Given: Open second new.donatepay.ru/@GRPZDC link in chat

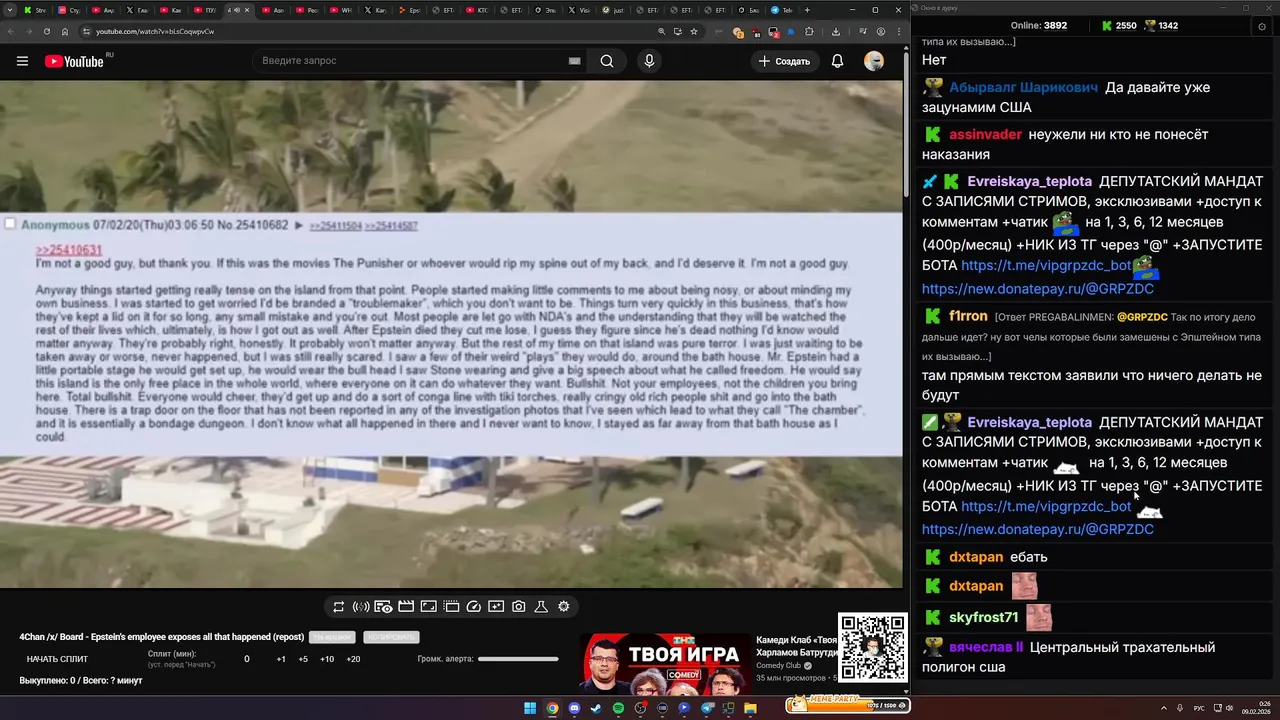Looking at the screenshot, I should point(1037,529).
